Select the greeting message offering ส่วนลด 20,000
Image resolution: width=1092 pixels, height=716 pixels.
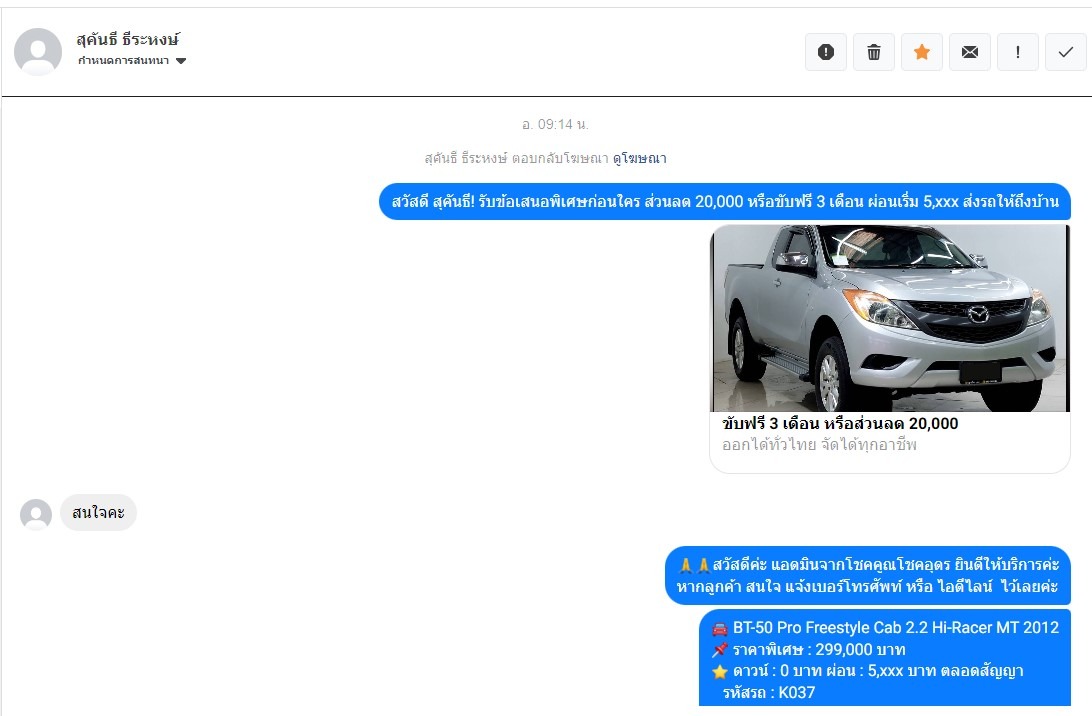724,201
